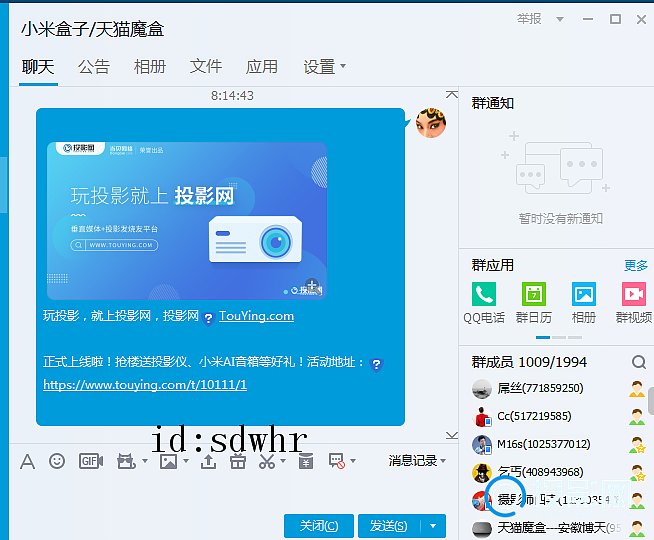Click avatar of member 乞丐(408943968)
This screenshot has width=654, height=540.
pyautogui.click(x=481, y=472)
